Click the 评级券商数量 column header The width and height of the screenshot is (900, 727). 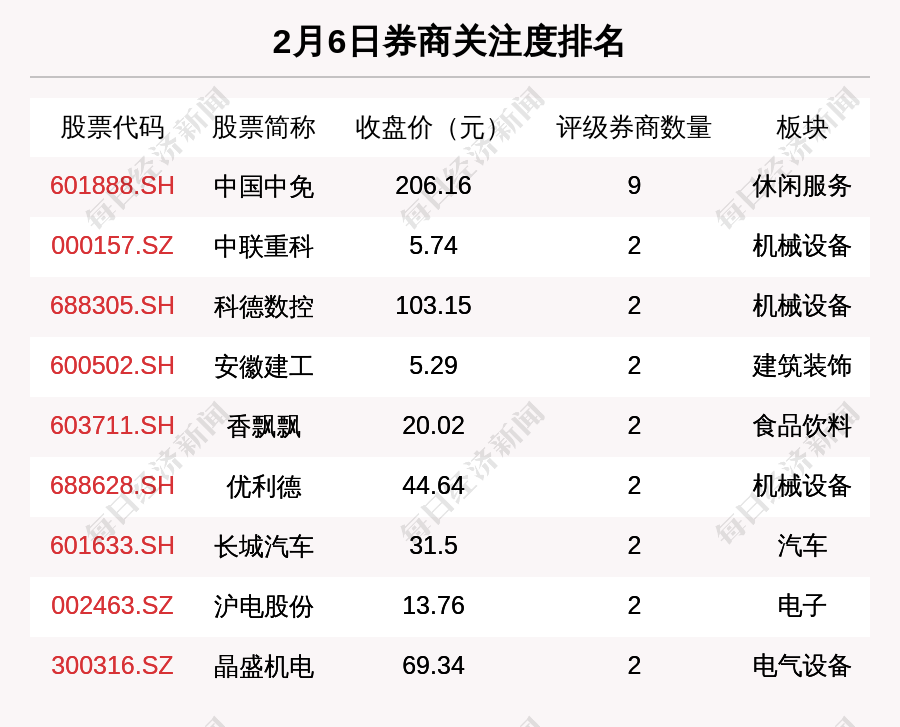634,127
